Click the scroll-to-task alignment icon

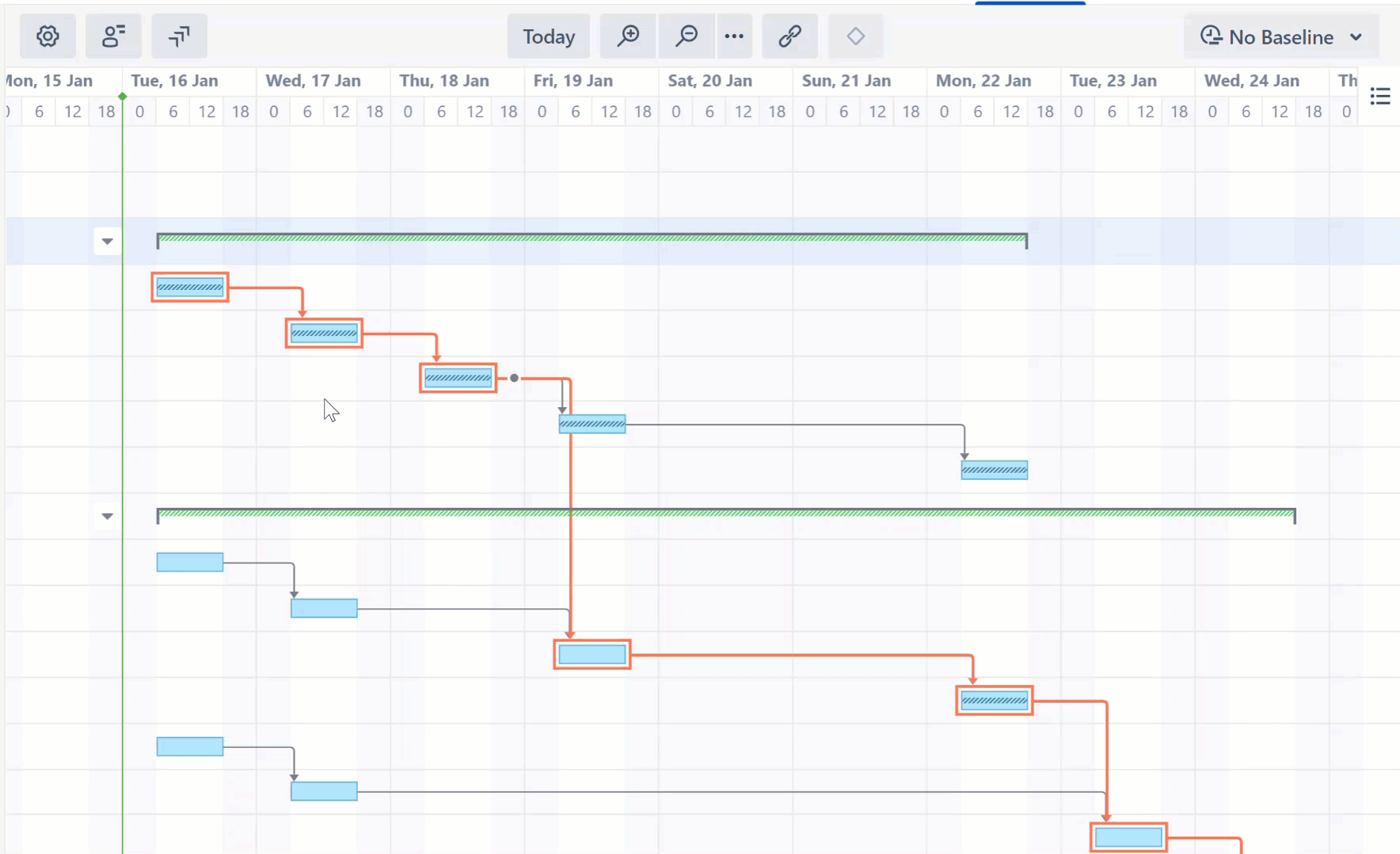pos(179,36)
